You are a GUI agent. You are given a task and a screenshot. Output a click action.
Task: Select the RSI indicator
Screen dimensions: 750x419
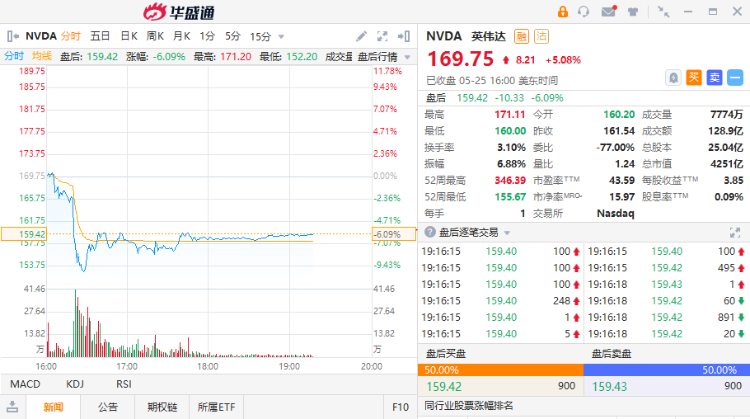[123, 384]
